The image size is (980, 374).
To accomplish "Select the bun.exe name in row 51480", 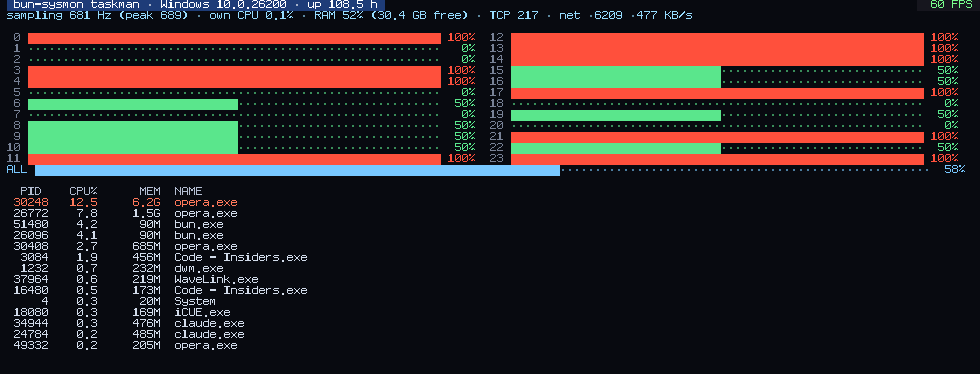I will tap(199, 225).
